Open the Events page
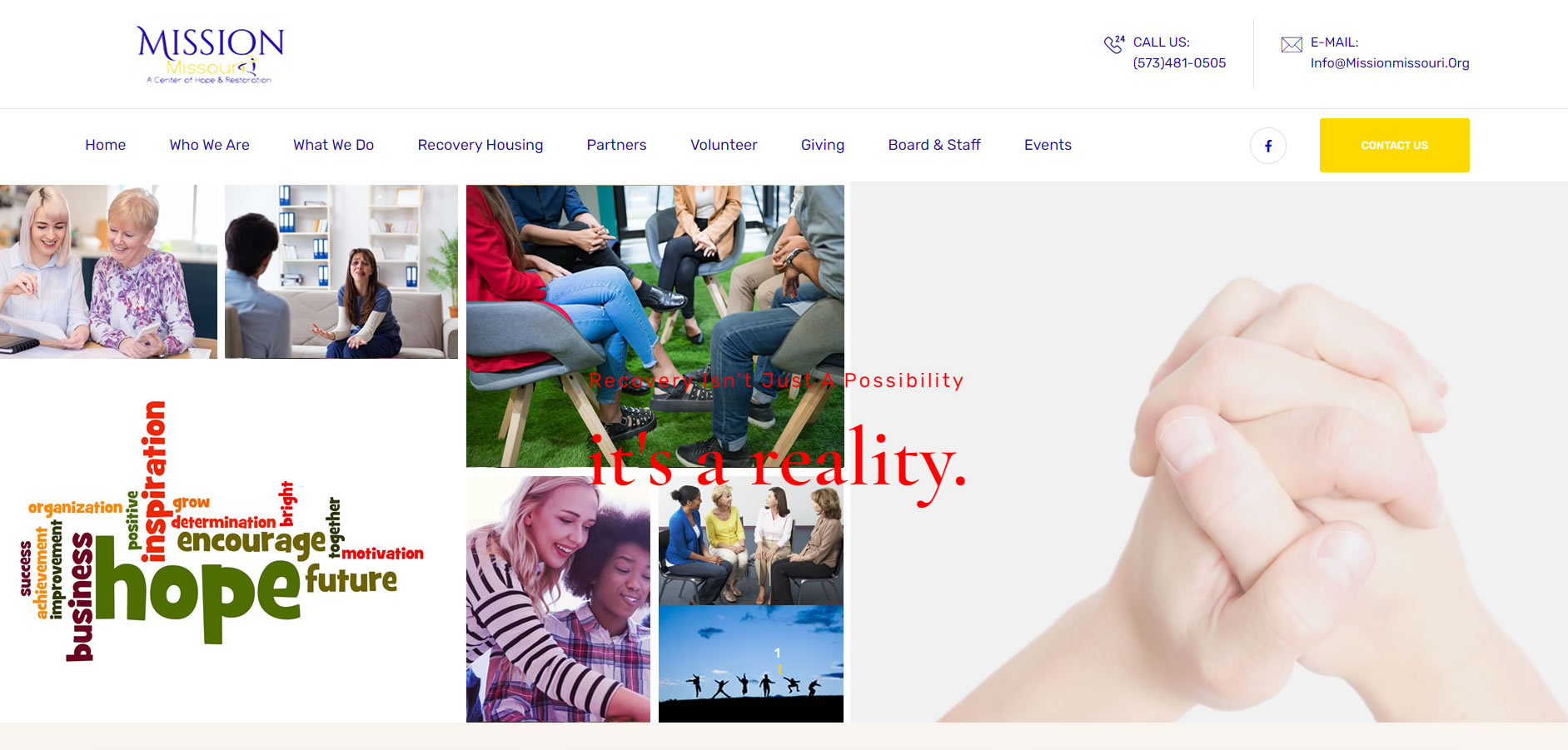Image resolution: width=1568 pixels, height=750 pixels. click(x=1048, y=145)
